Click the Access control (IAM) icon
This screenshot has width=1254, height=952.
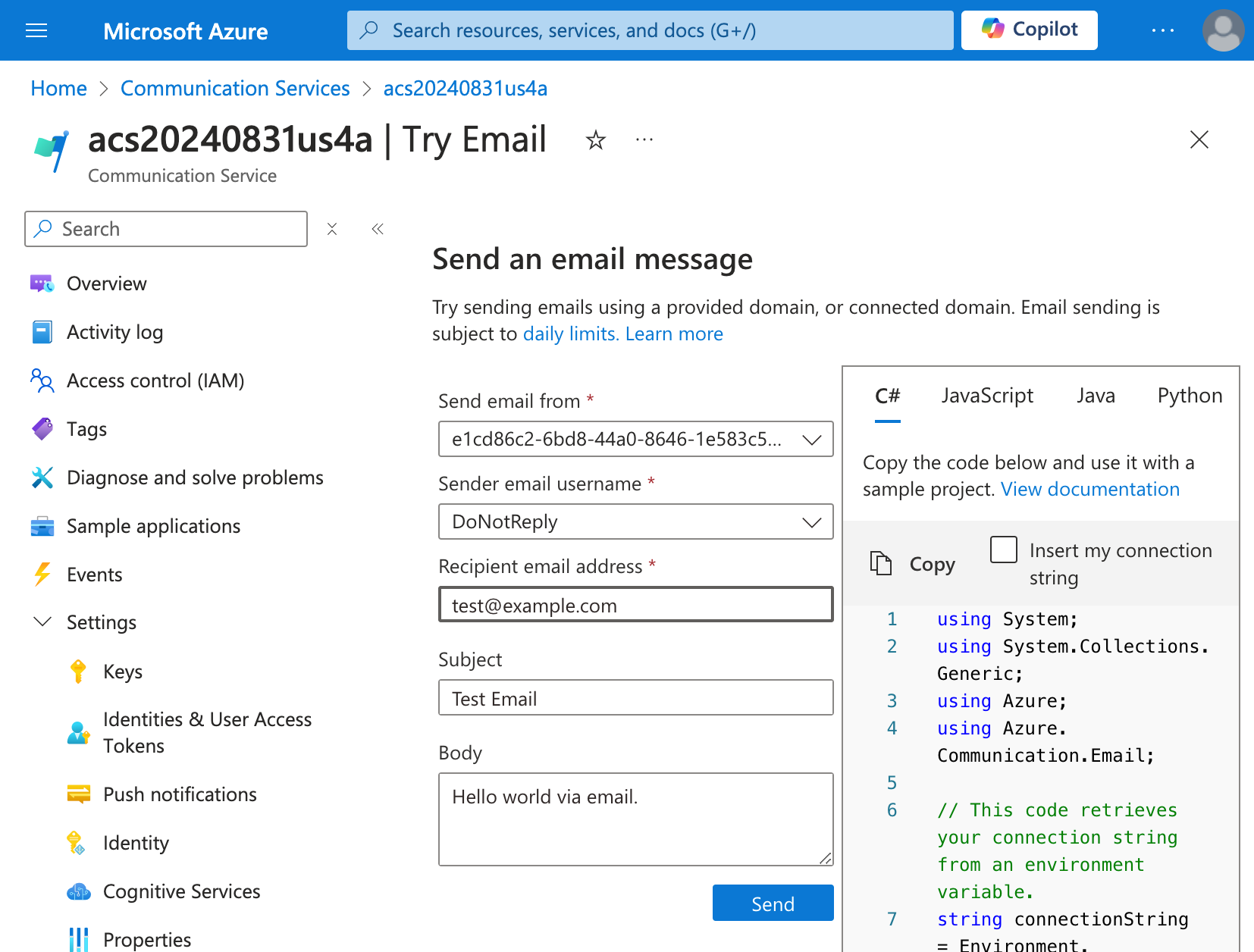tap(42, 380)
